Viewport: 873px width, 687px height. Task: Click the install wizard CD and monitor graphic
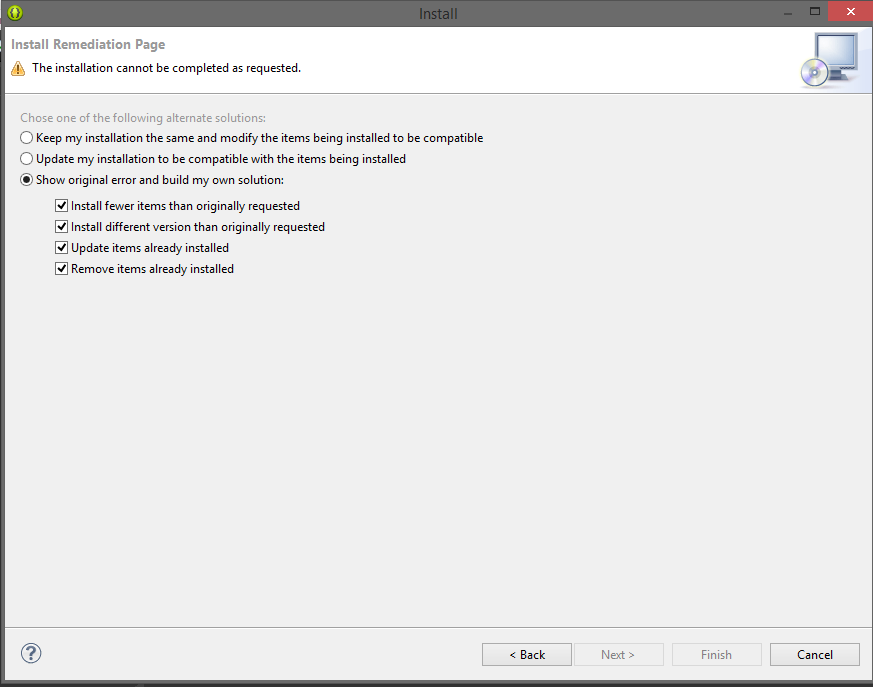click(829, 60)
